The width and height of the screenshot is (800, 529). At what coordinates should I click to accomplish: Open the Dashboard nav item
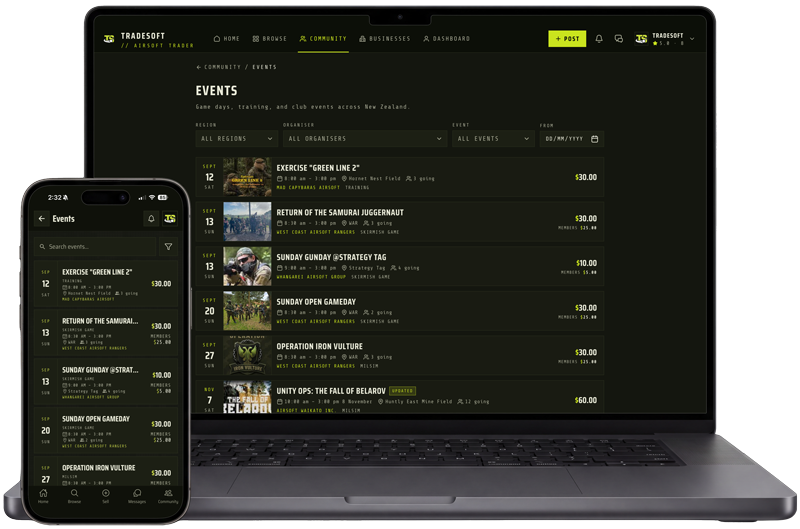click(x=446, y=39)
